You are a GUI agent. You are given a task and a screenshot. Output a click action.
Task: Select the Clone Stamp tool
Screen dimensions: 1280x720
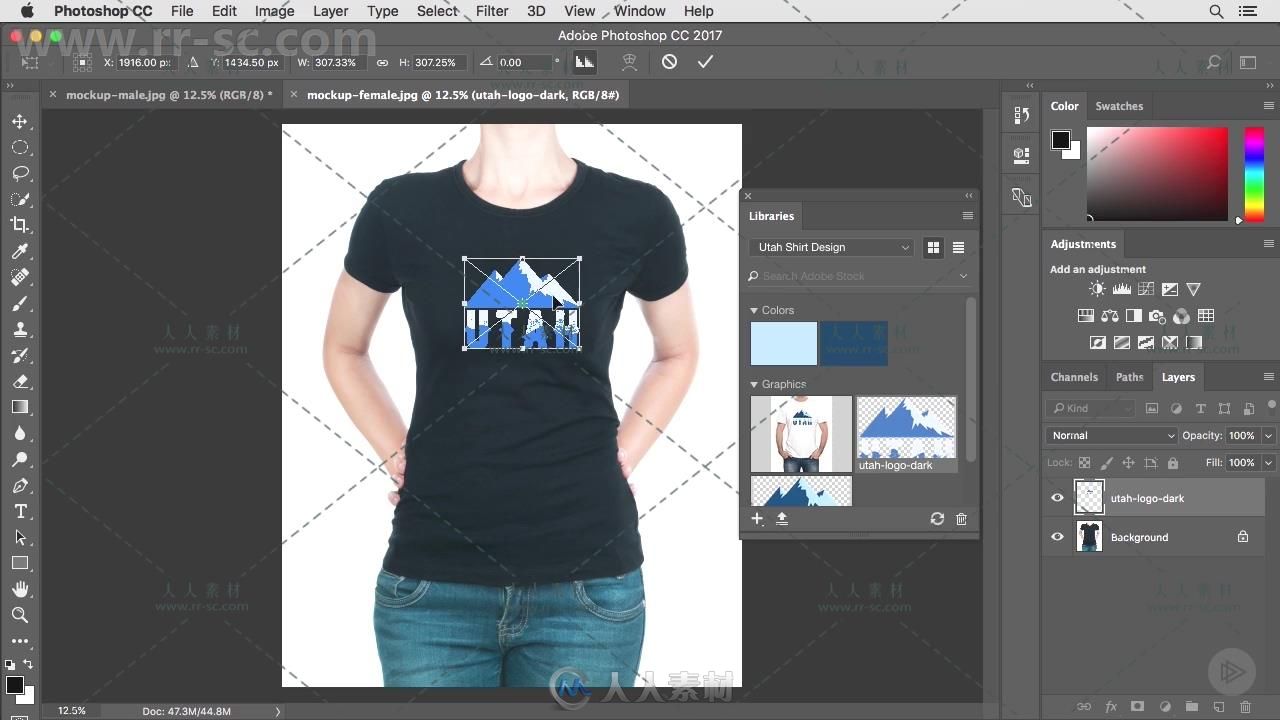(19, 329)
